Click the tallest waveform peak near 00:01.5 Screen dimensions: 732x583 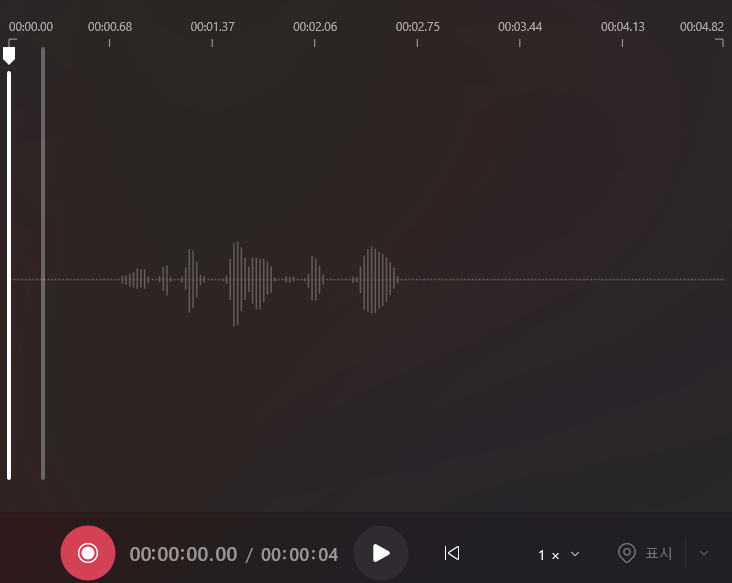(236, 283)
